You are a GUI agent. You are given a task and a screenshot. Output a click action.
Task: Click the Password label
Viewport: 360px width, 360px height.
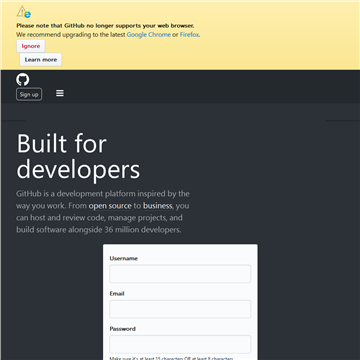pyautogui.click(x=123, y=329)
